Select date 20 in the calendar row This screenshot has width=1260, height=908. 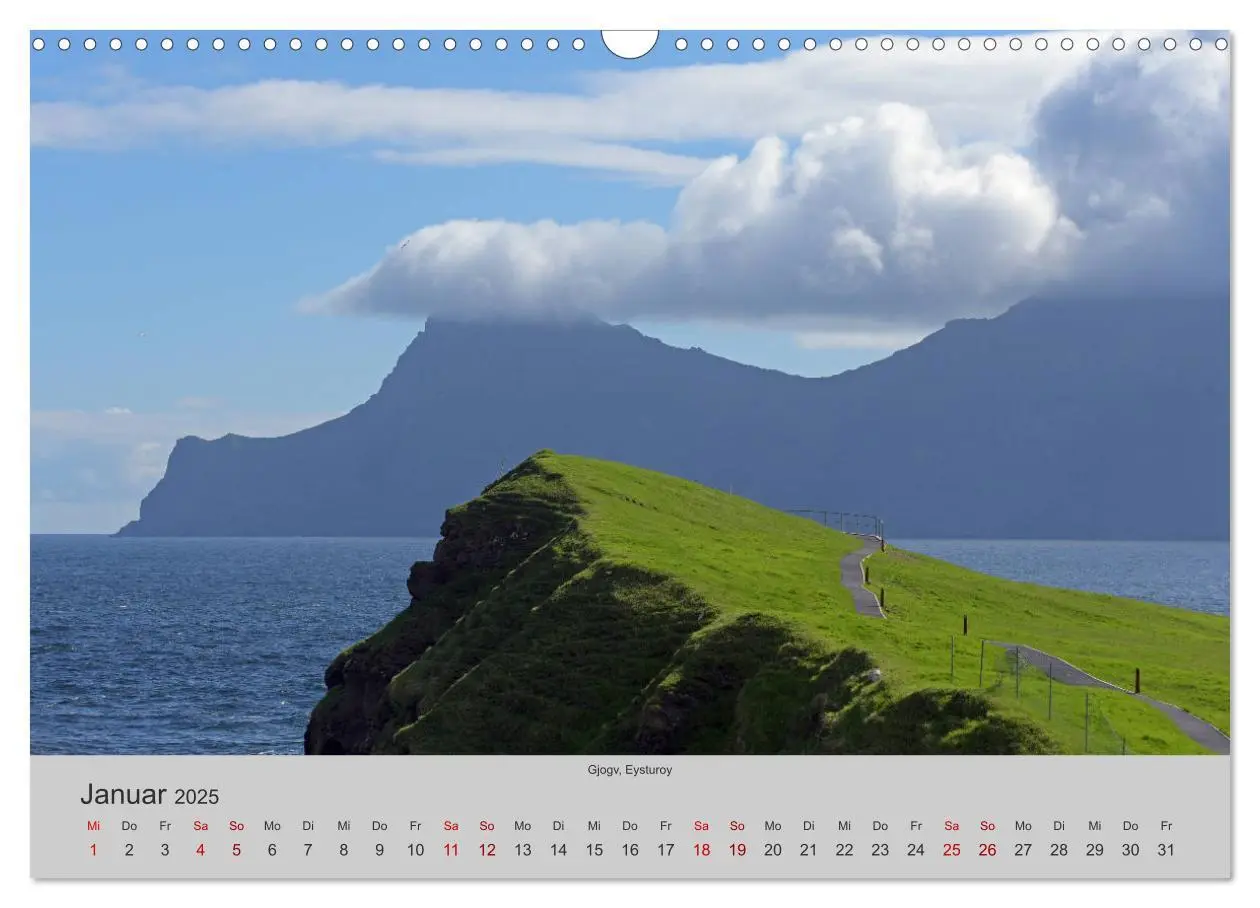pos(773,850)
